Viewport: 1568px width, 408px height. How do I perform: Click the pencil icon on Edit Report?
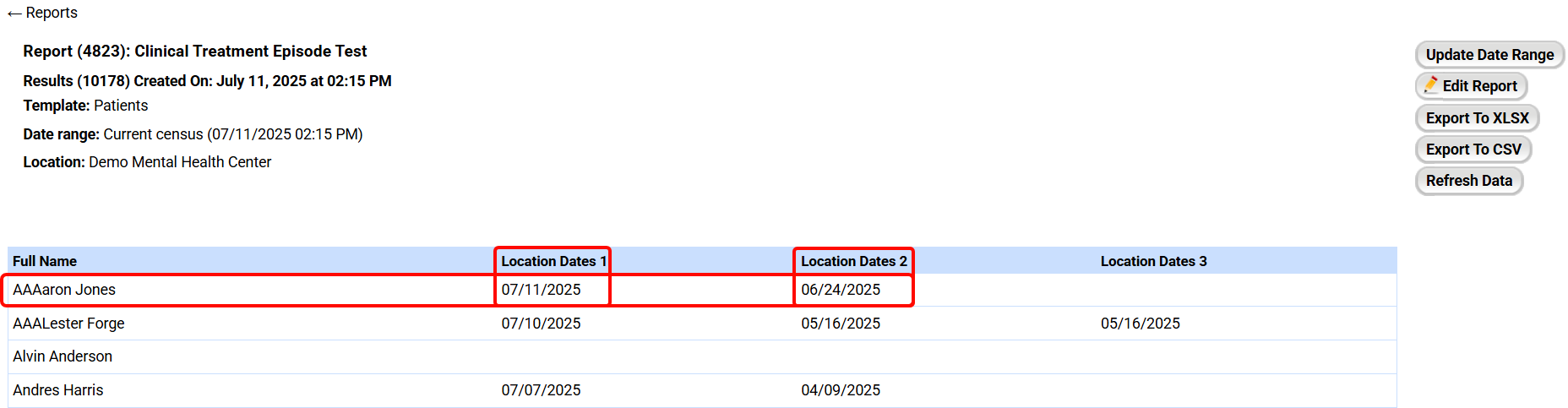(x=1431, y=85)
